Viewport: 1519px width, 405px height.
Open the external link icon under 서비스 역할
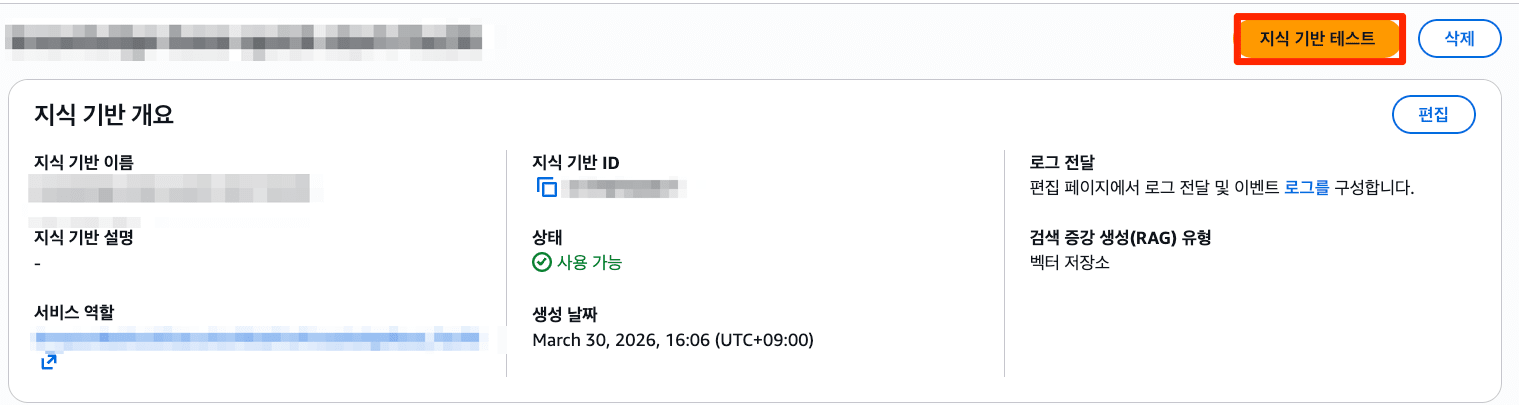click(x=48, y=362)
